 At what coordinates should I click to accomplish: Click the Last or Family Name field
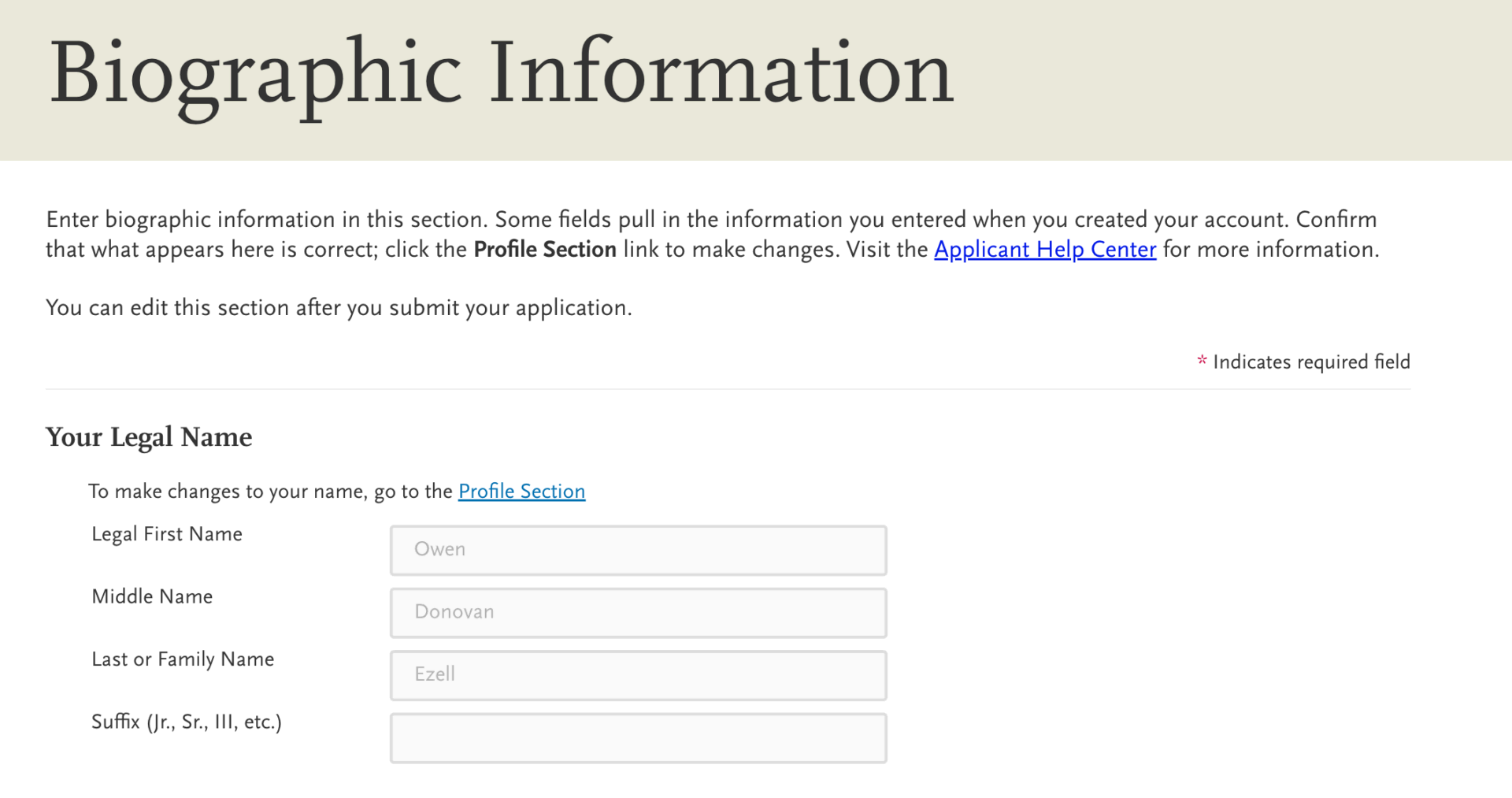click(638, 675)
